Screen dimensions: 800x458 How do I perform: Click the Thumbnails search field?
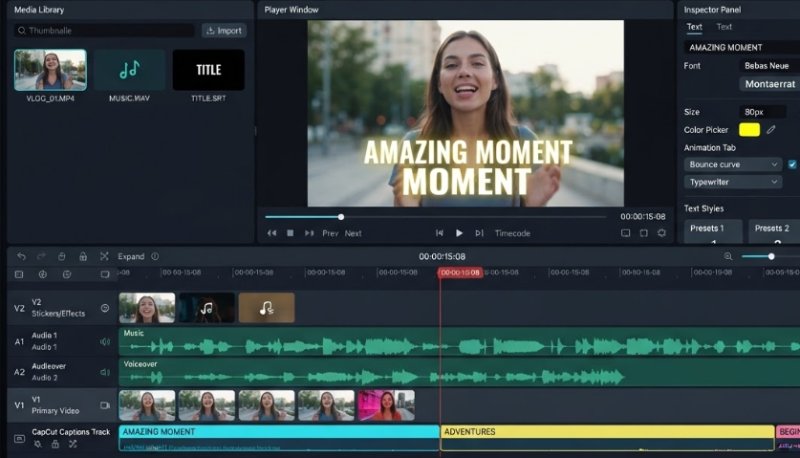pos(104,31)
